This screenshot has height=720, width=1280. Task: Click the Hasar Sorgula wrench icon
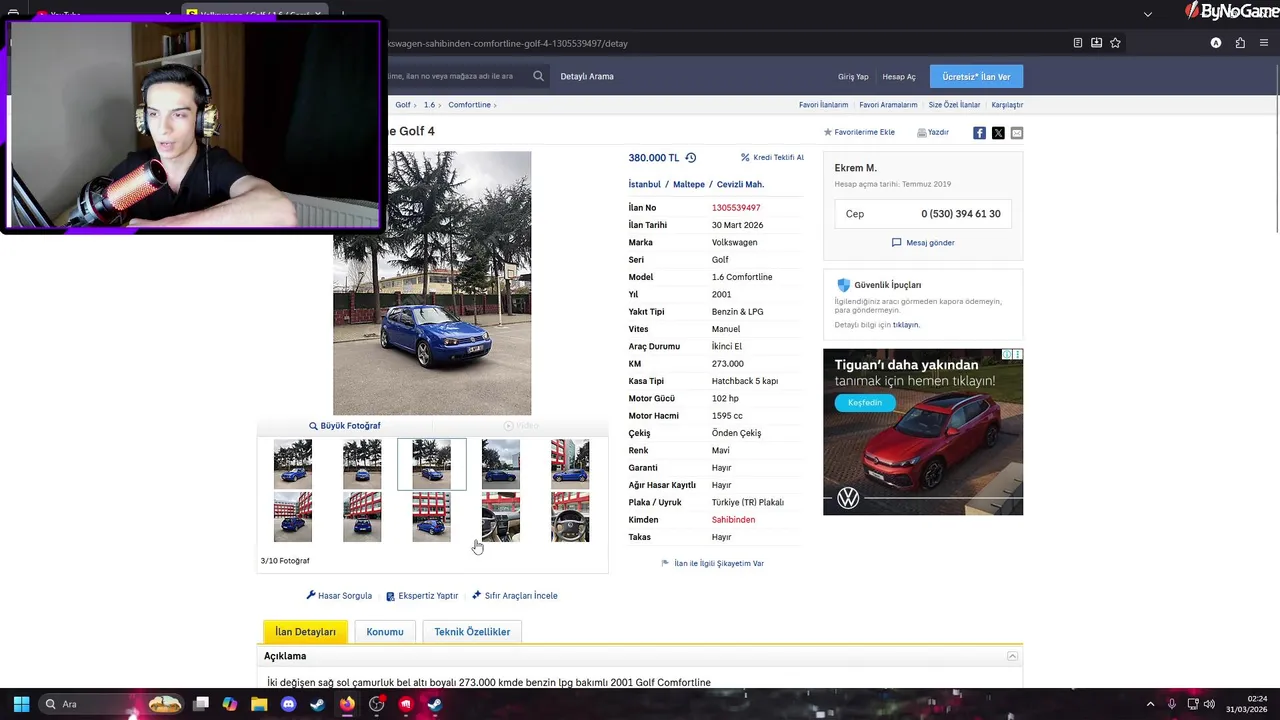click(x=311, y=595)
